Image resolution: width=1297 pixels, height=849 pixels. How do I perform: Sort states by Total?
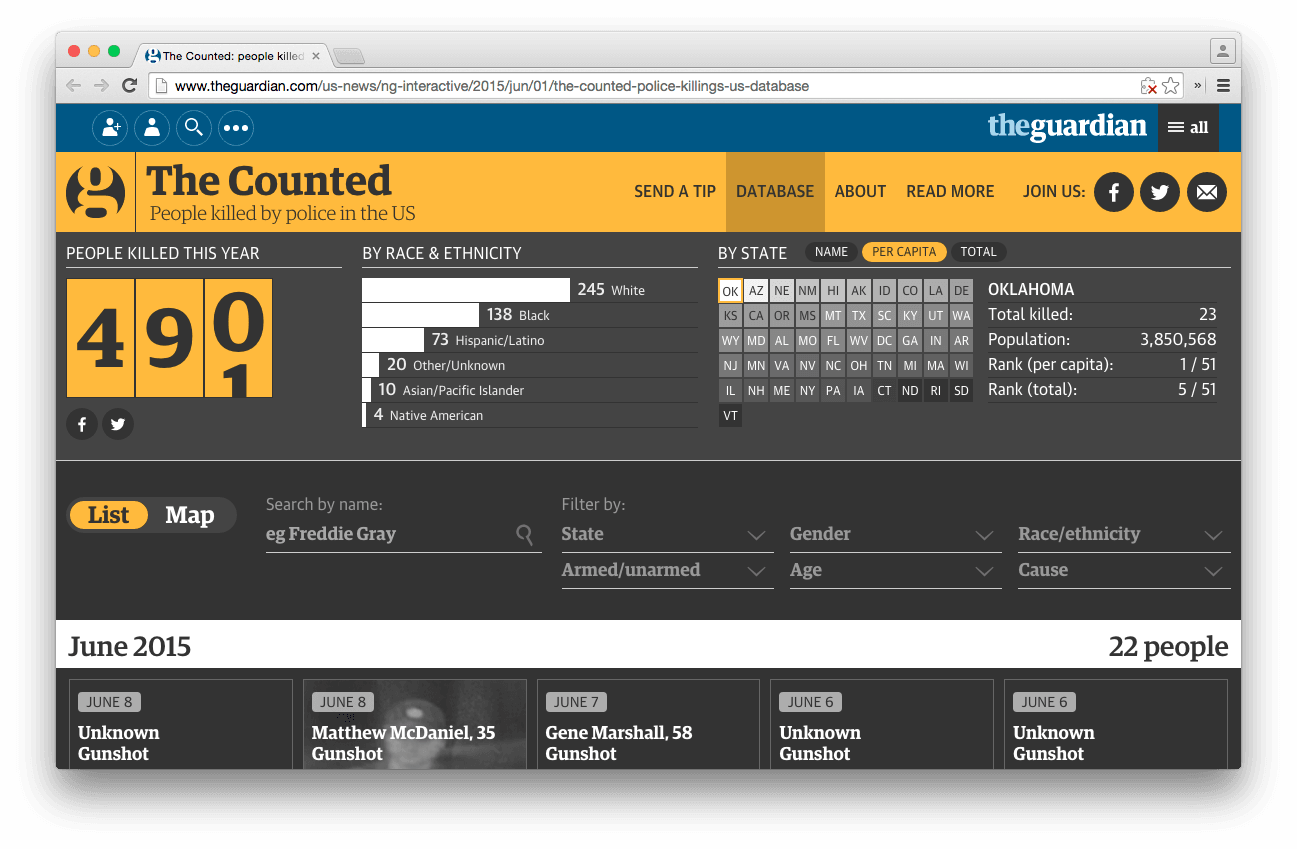click(x=978, y=252)
